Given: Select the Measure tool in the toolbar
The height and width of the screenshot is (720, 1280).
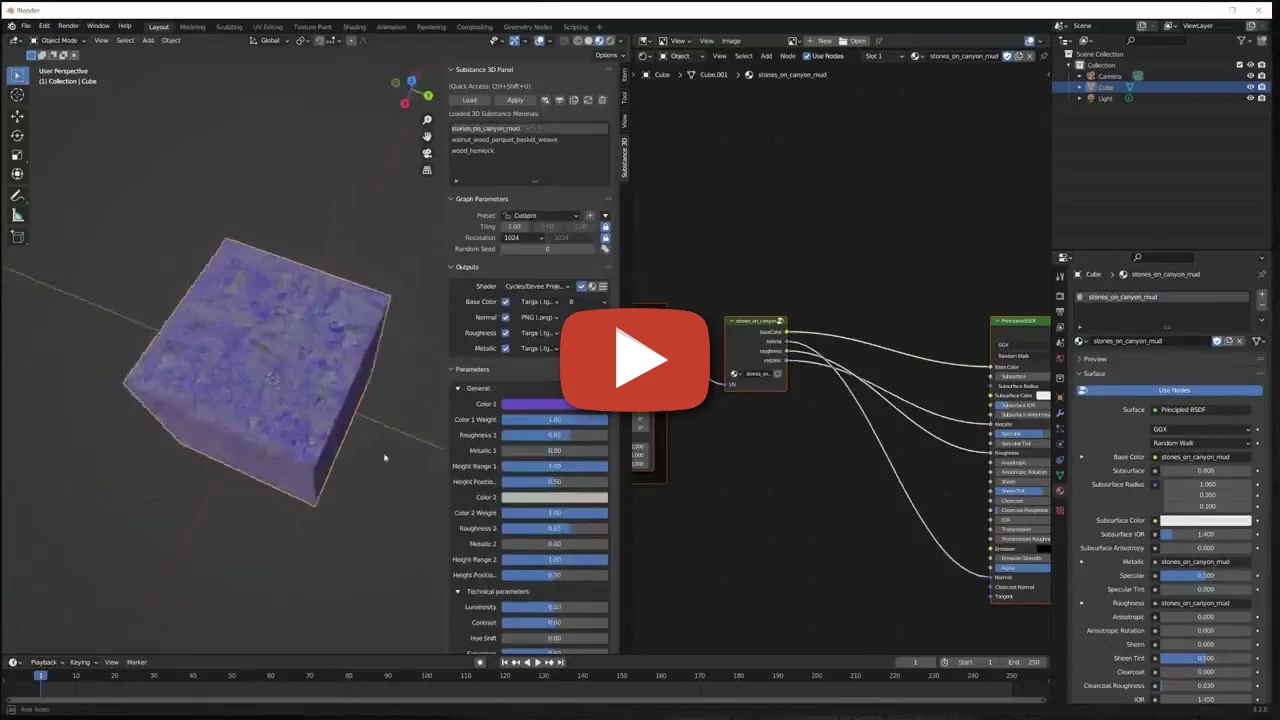Looking at the screenshot, I should click(17, 216).
